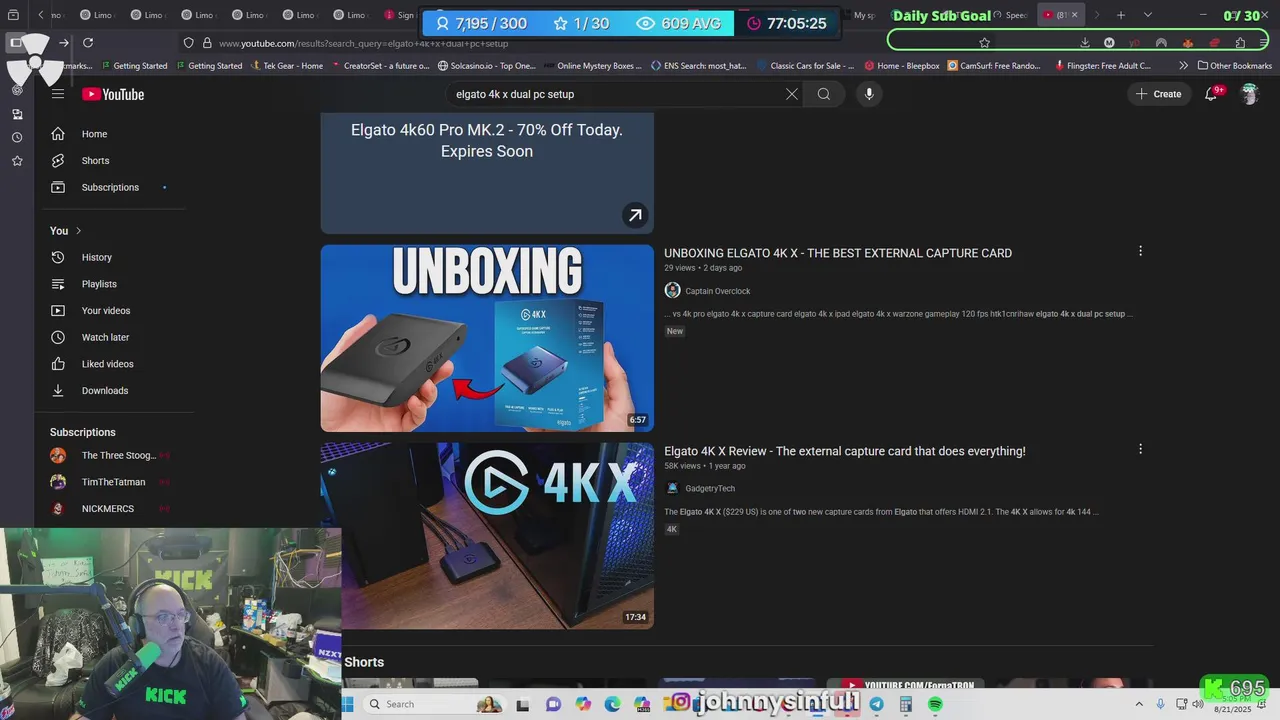Open the Home - Bleepbox bookmark
Screen dimensions: 1280x720
pos(902,66)
